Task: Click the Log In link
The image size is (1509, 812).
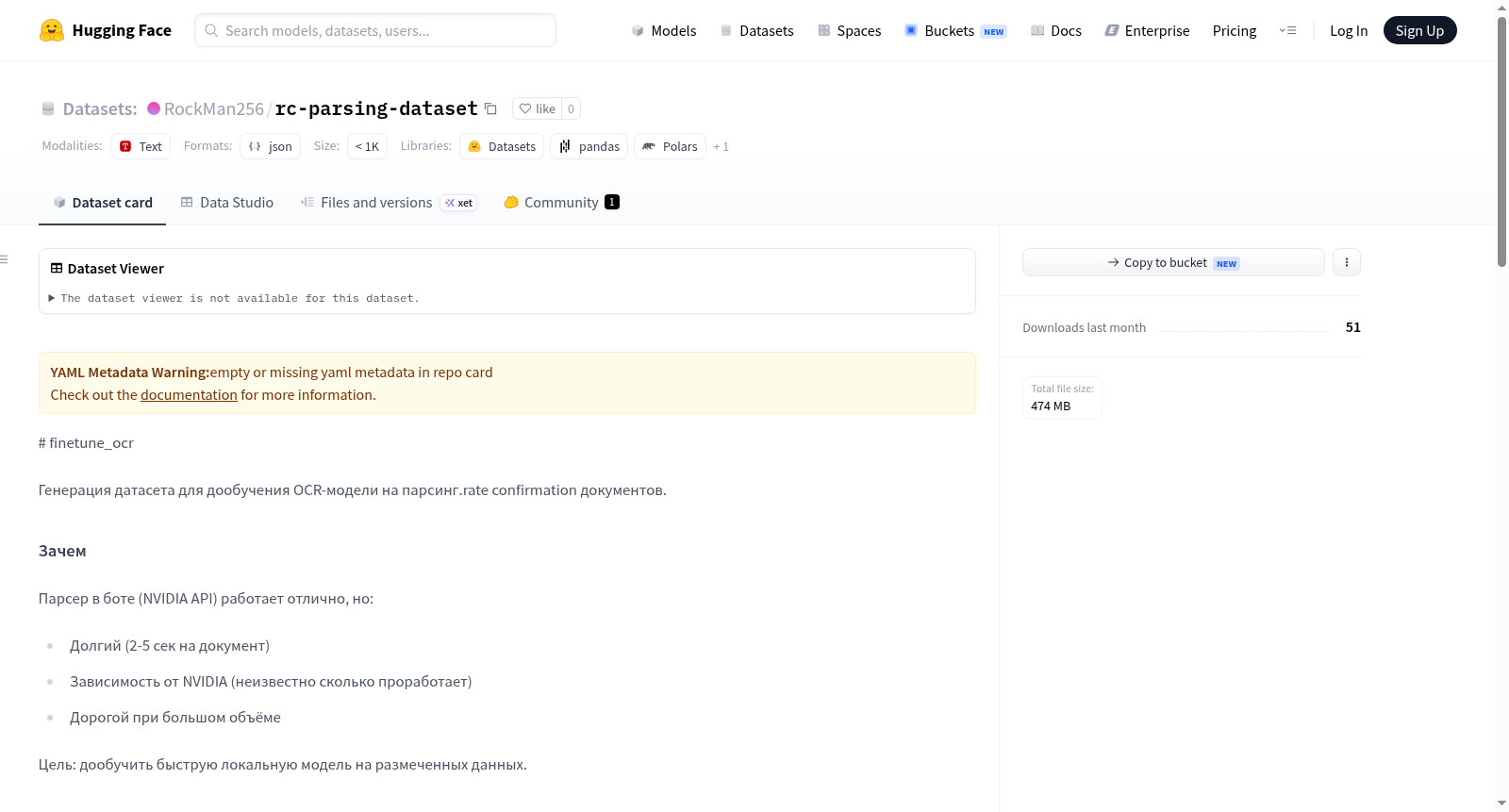Action: [1349, 30]
